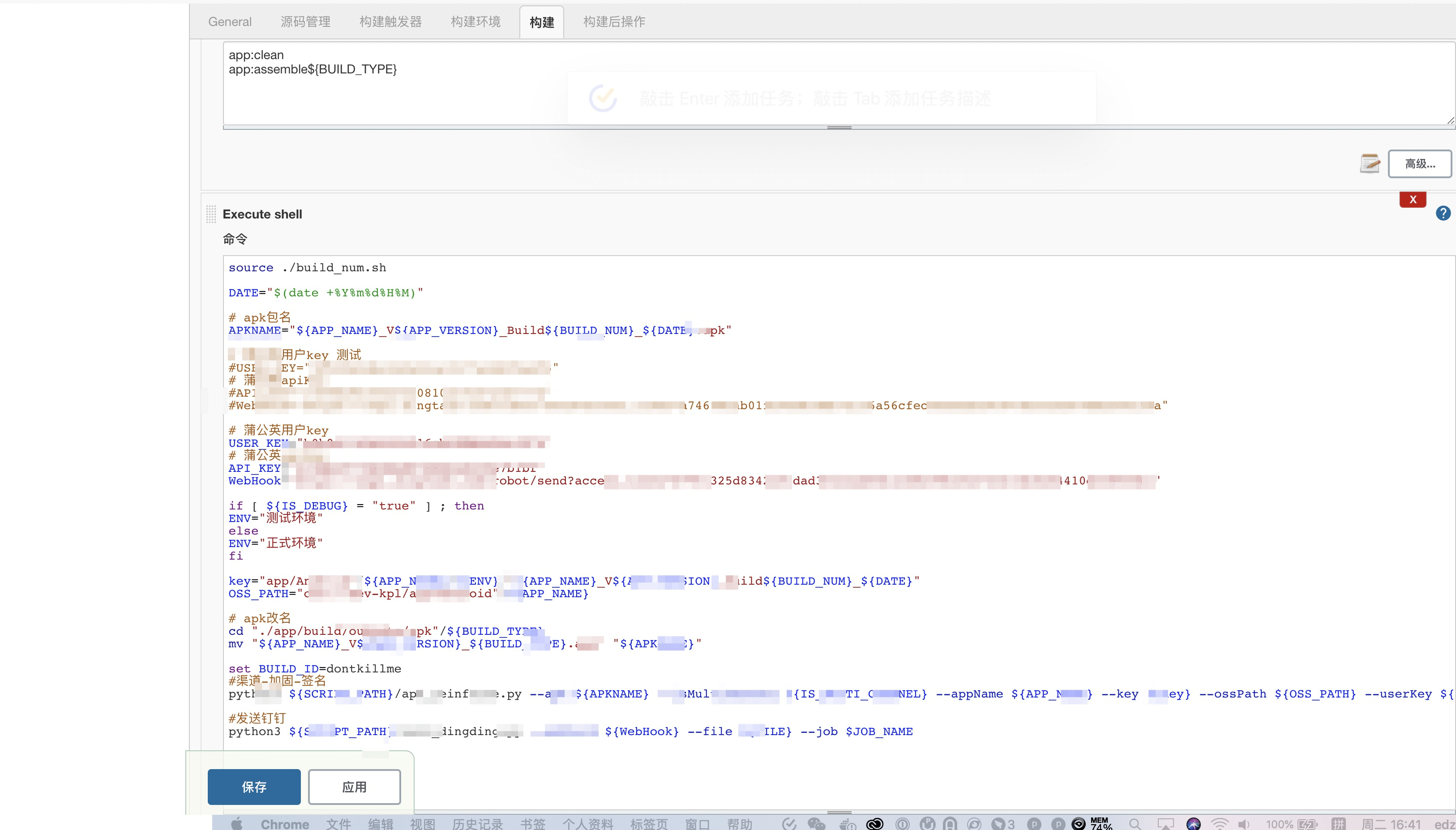Image resolution: width=1456 pixels, height=830 pixels.
Task: Click the '#发送钉钉' comment line
Action: coord(257,718)
